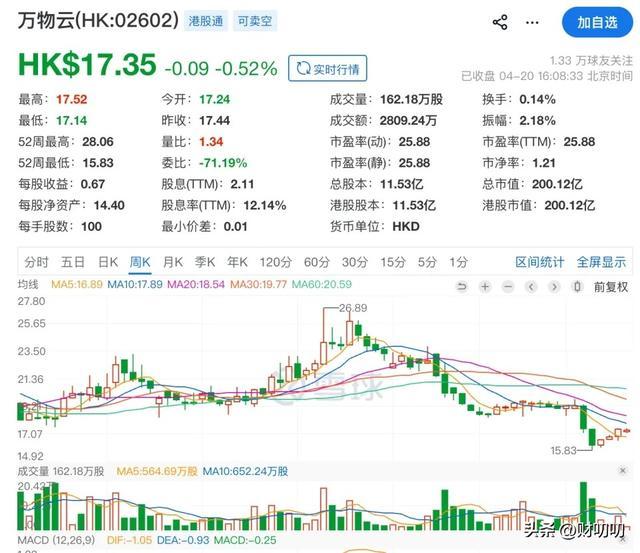Click the 成交额 value 2809.24万

[x=408, y=120]
